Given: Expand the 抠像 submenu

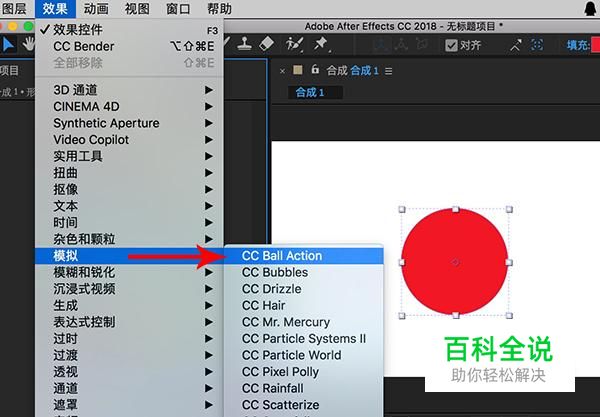Looking at the screenshot, I should [x=129, y=189].
